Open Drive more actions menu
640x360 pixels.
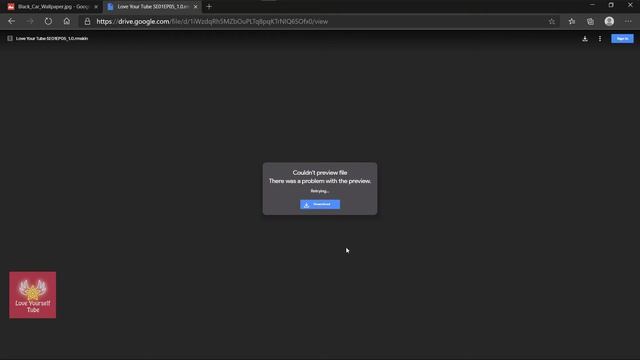(x=600, y=38)
